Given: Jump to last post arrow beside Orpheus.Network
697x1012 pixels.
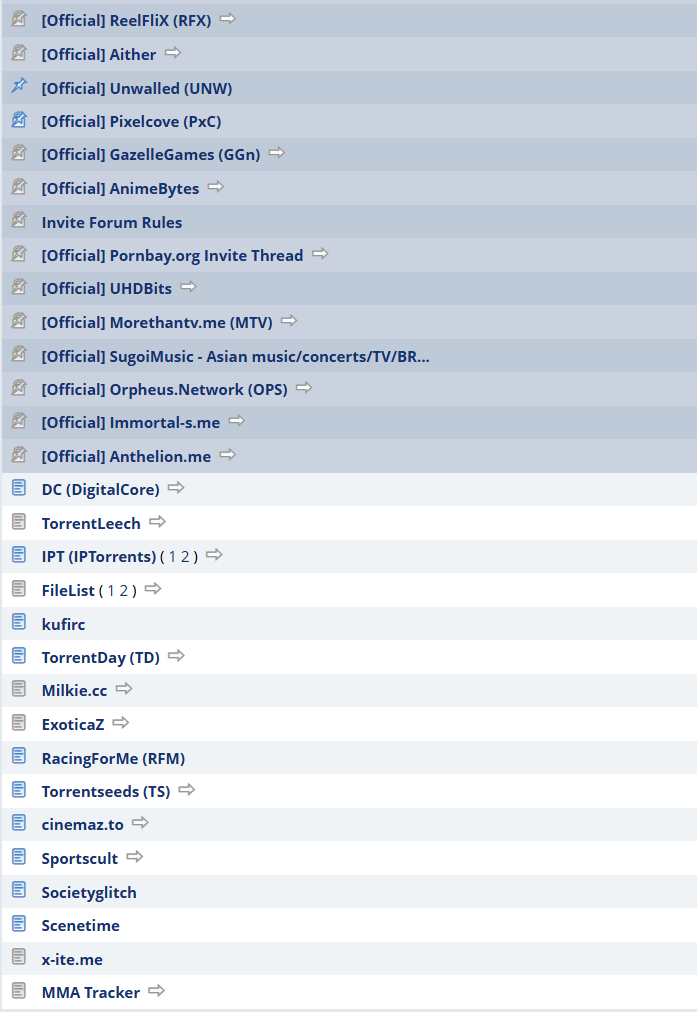Looking at the screenshot, I should coord(304,388).
